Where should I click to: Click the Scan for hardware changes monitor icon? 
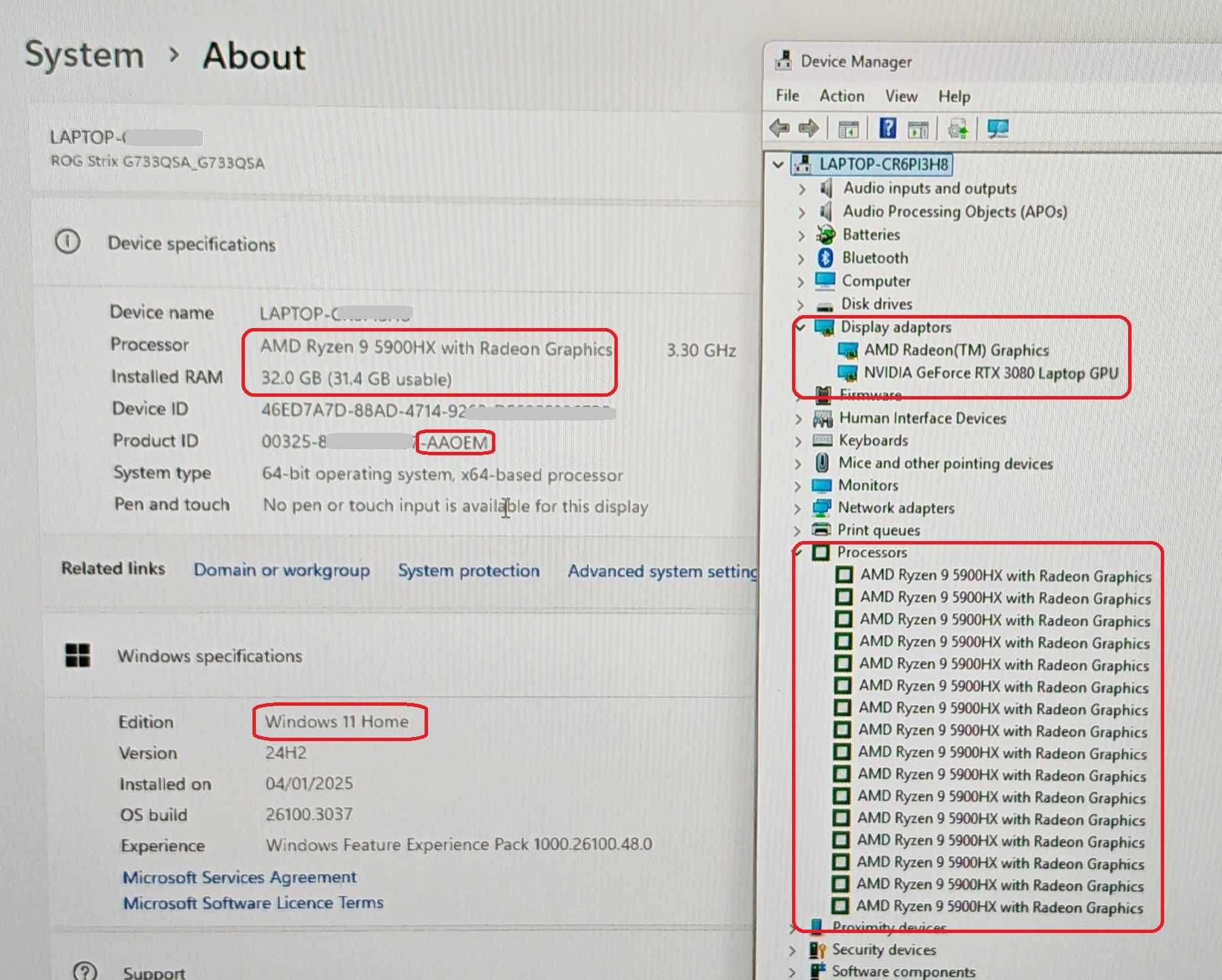(x=998, y=129)
